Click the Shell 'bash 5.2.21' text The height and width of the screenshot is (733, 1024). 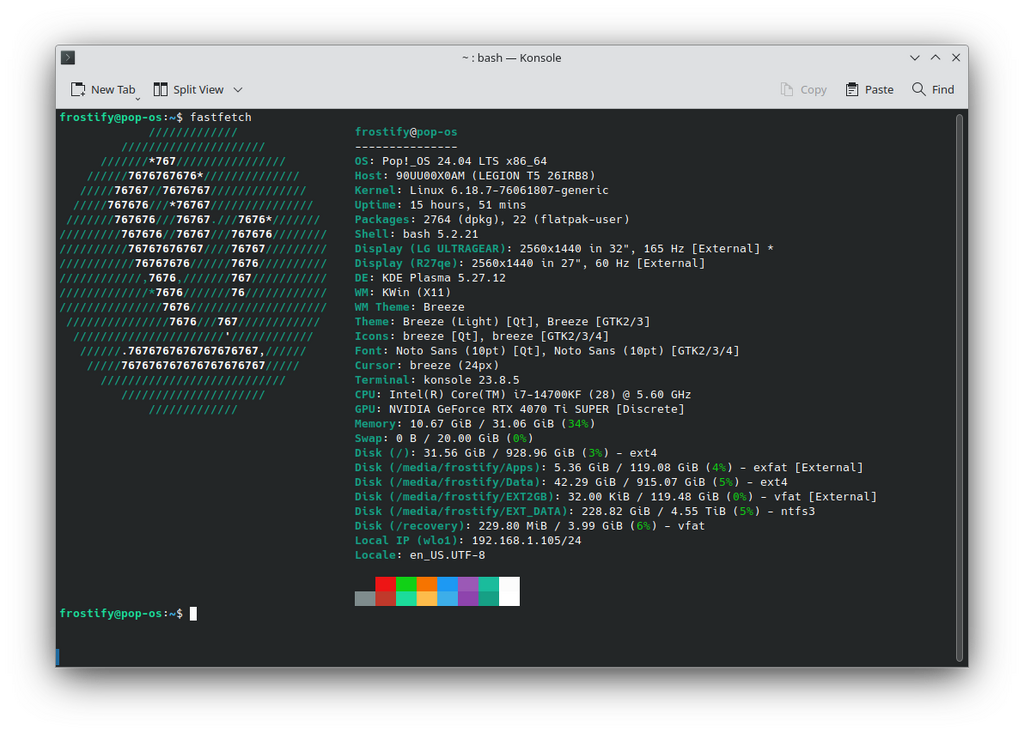click(x=440, y=234)
